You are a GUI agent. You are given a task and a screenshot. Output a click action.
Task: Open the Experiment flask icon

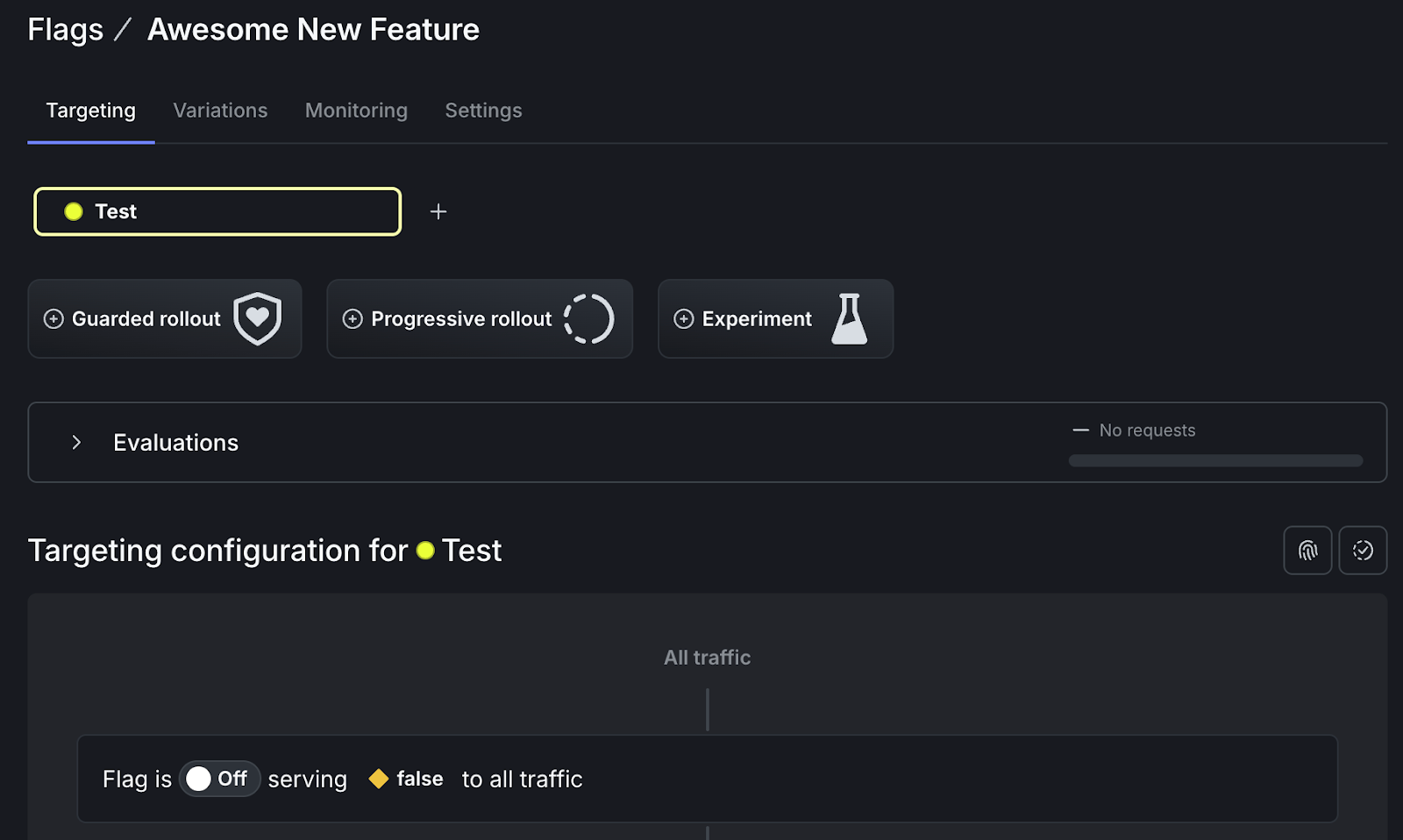[848, 318]
